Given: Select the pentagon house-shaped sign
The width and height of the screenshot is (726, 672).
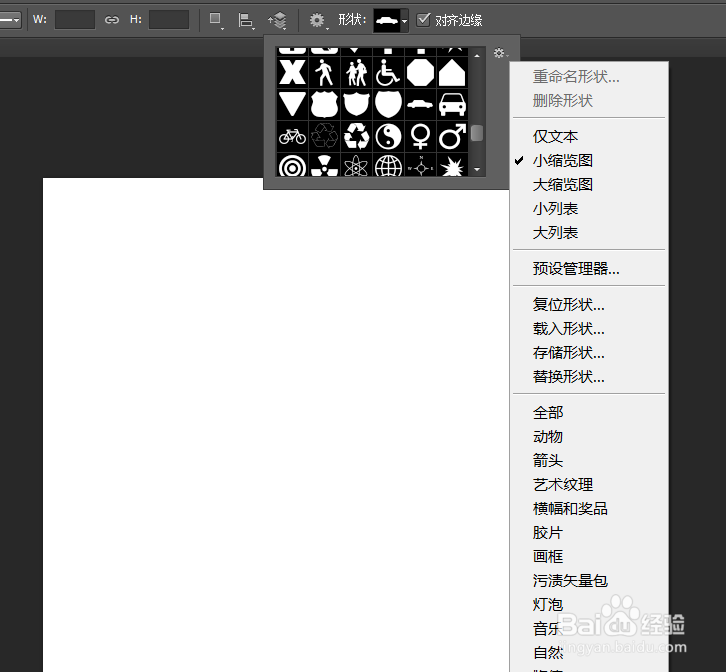Looking at the screenshot, I should click(x=452, y=73).
